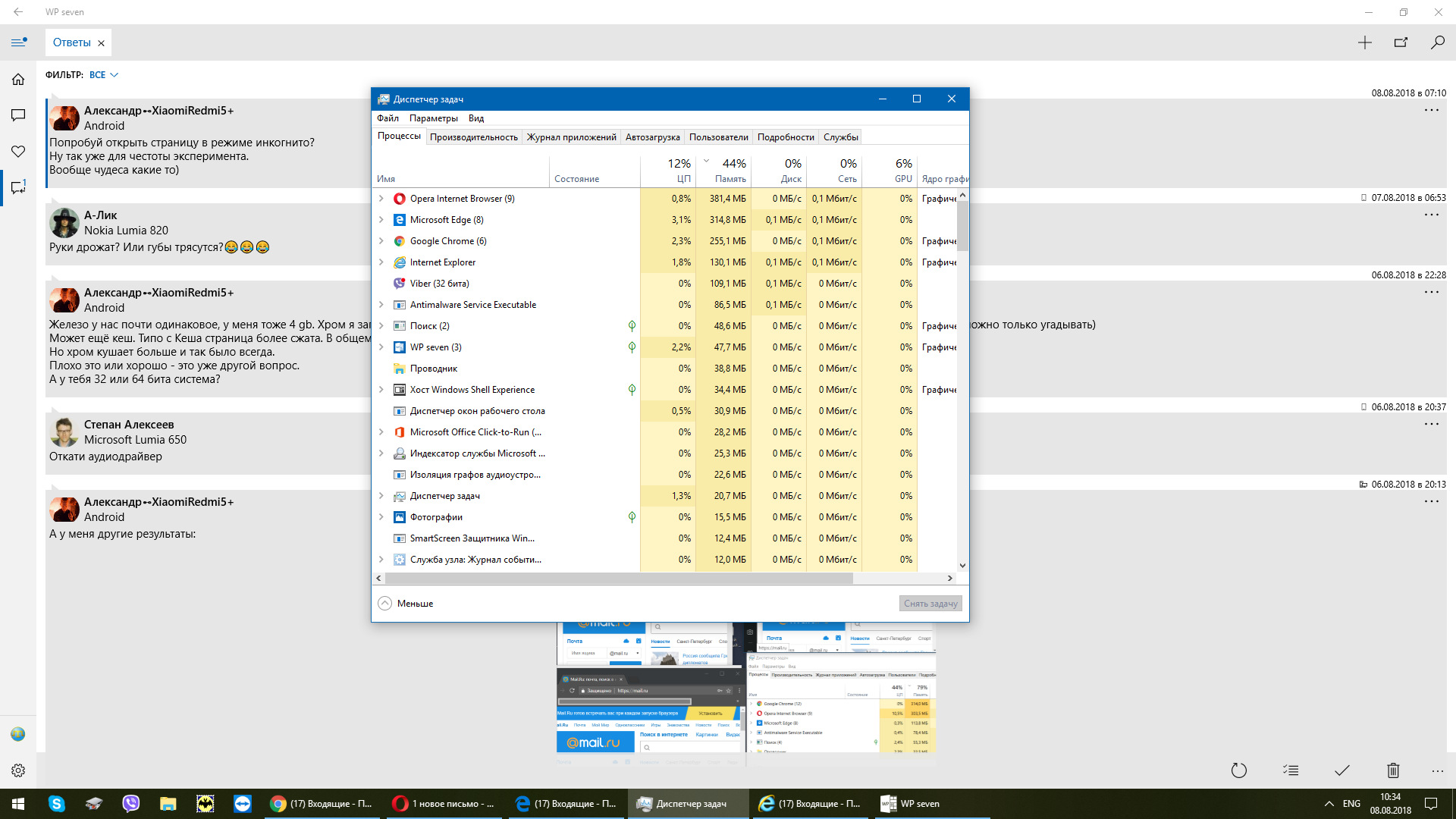Open Файл menu in Task Manager

(388, 118)
